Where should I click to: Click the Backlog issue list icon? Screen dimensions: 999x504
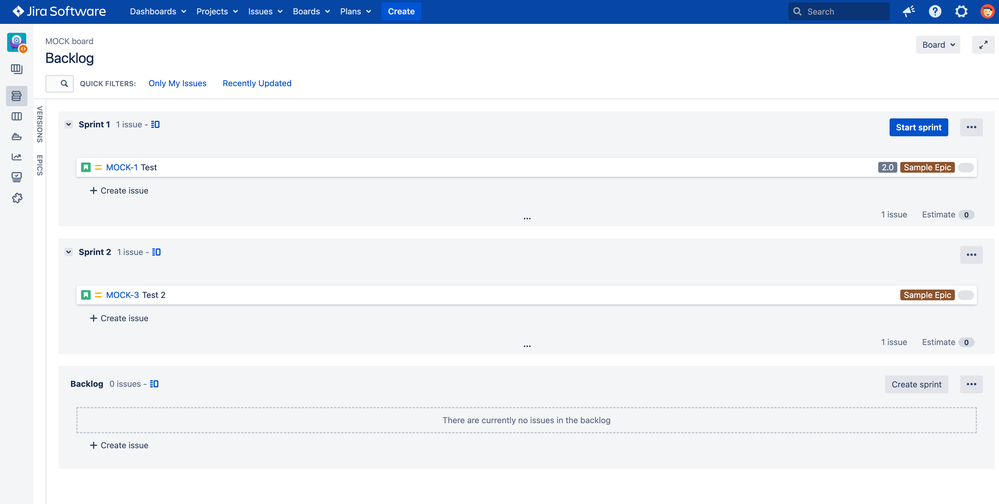click(154, 384)
